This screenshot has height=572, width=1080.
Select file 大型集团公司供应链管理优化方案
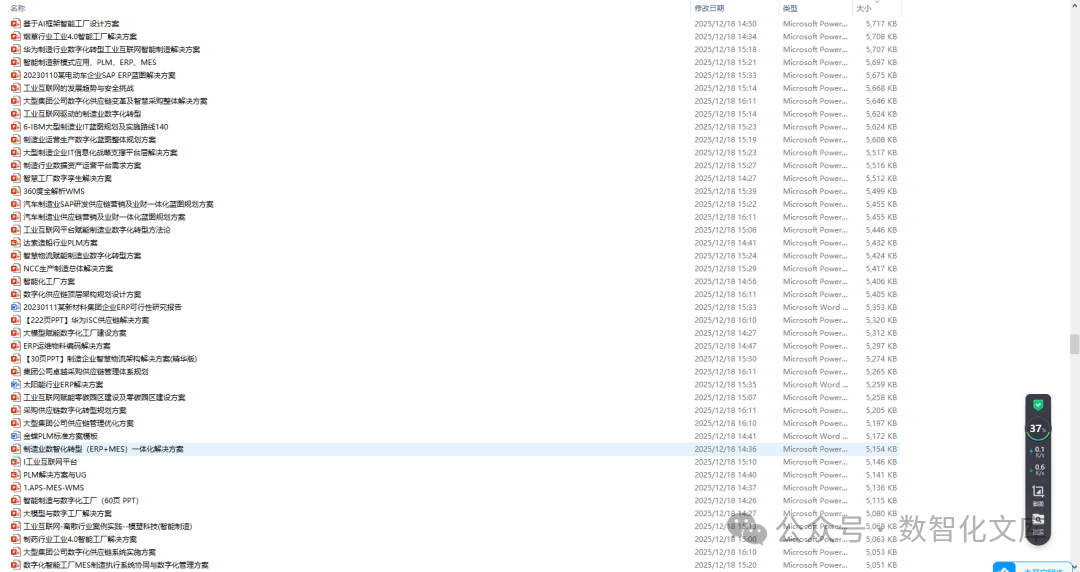coord(79,423)
